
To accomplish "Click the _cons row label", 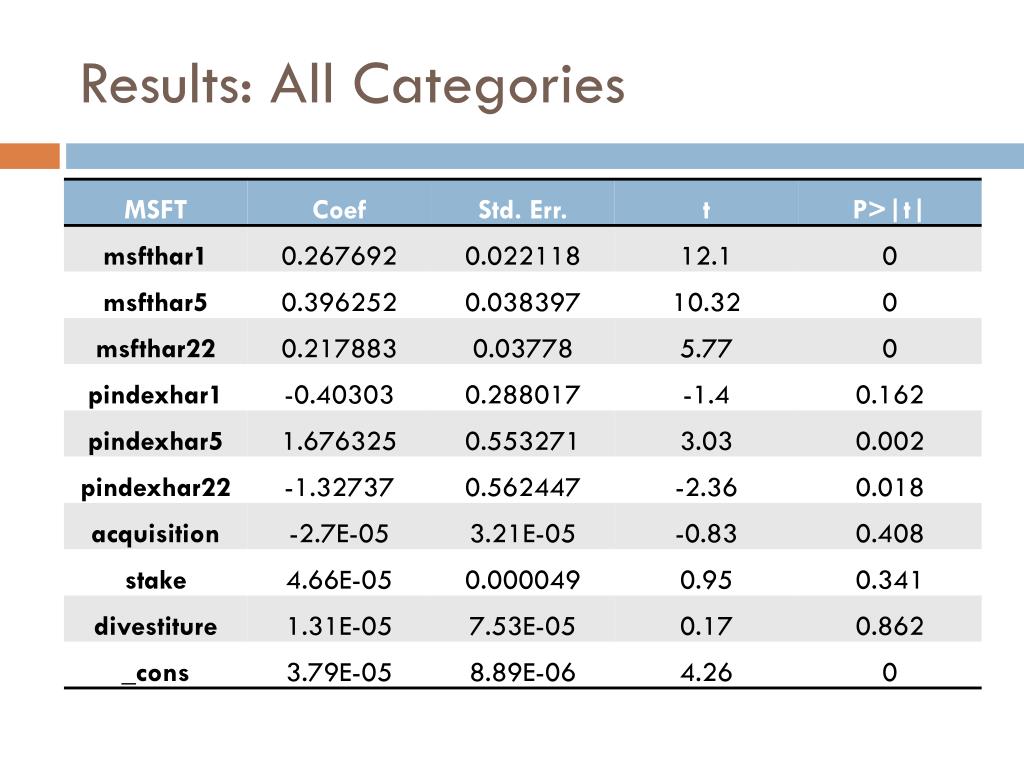I will tap(155, 673).
